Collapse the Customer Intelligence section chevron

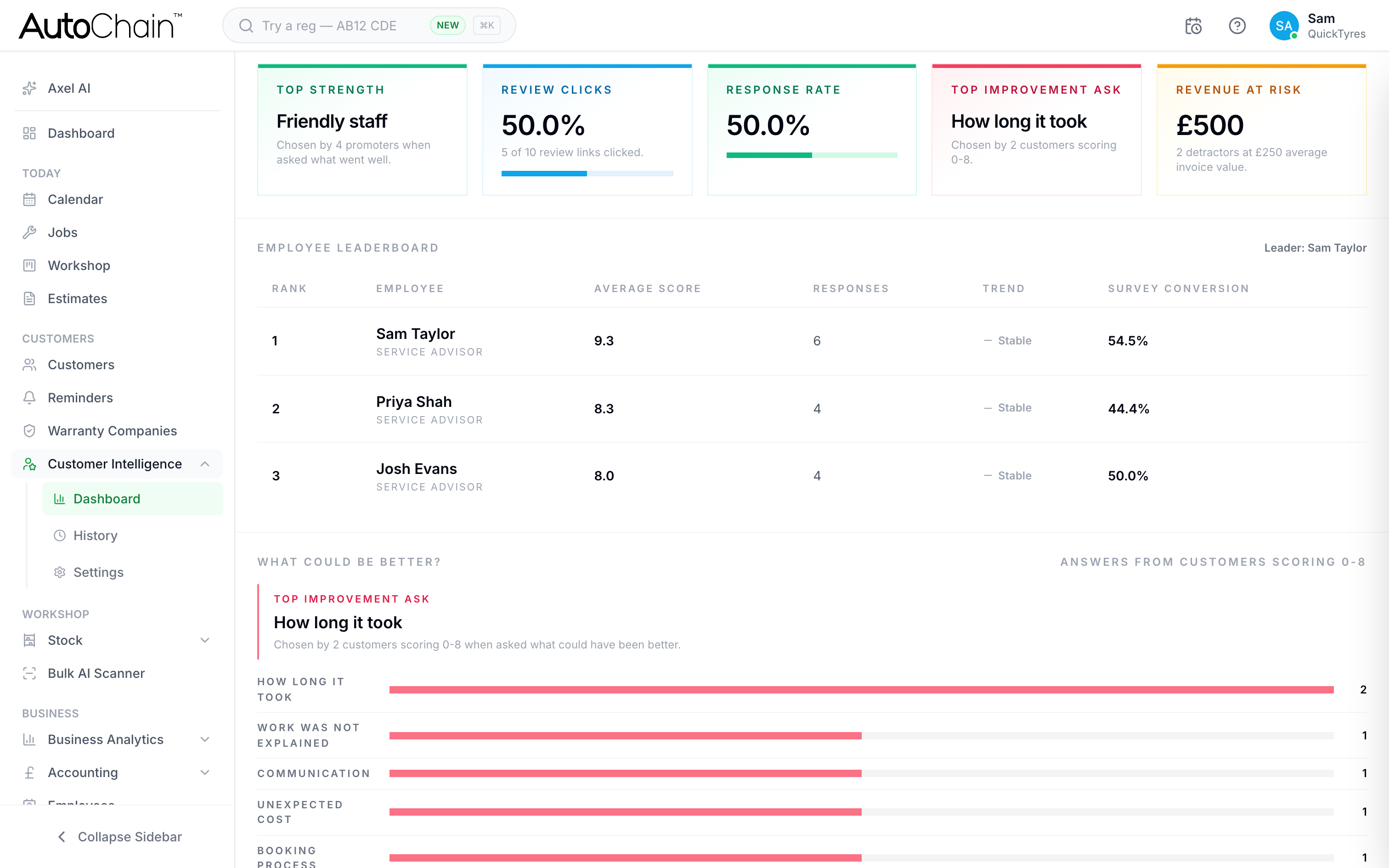pos(205,464)
